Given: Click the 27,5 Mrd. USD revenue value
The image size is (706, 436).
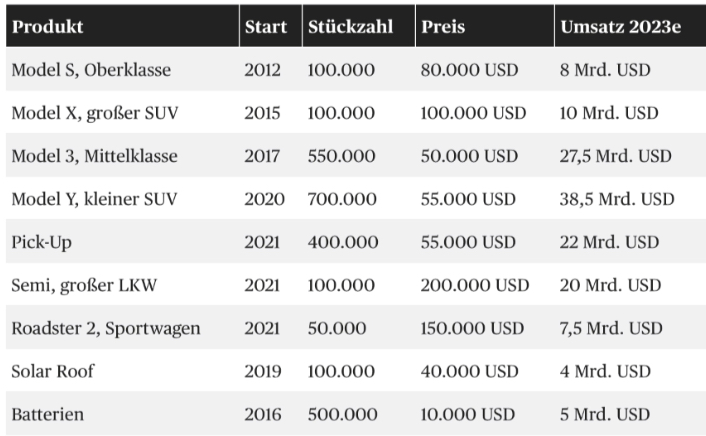Looking at the screenshot, I should [615, 156].
